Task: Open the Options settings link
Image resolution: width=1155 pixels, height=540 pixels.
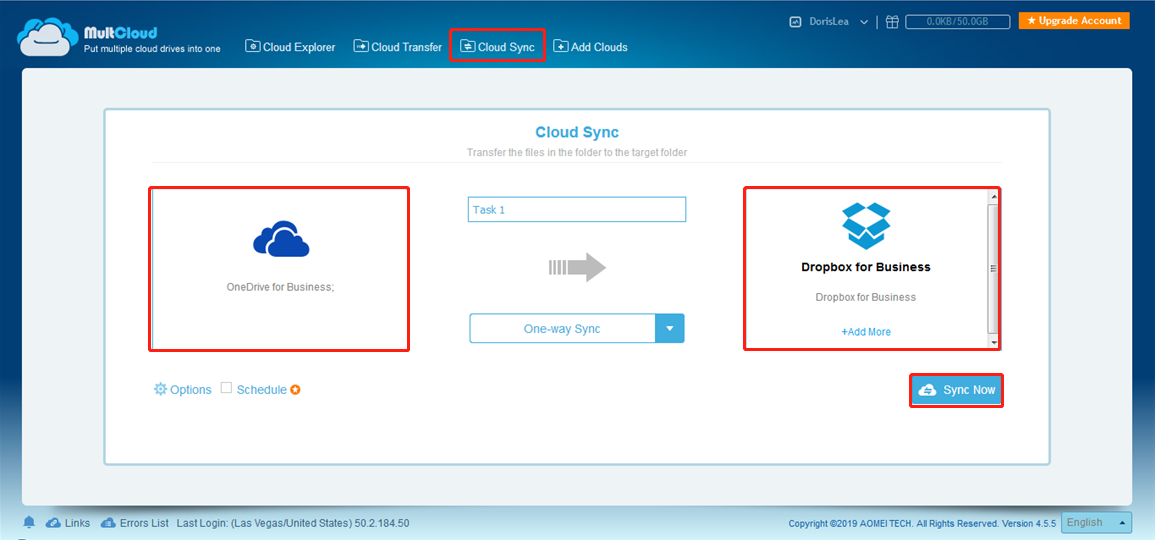Action: tap(182, 390)
